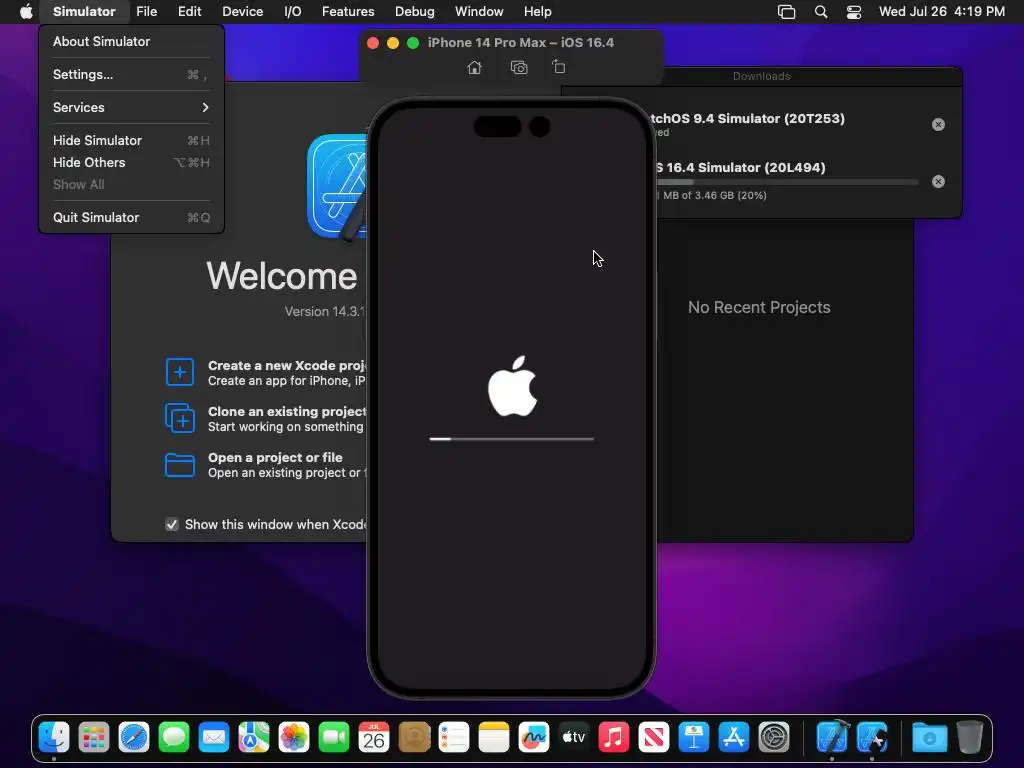Viewport: 1024px width, 768px height.
Task: Open the Apple menu
Action: click(26, 12)
